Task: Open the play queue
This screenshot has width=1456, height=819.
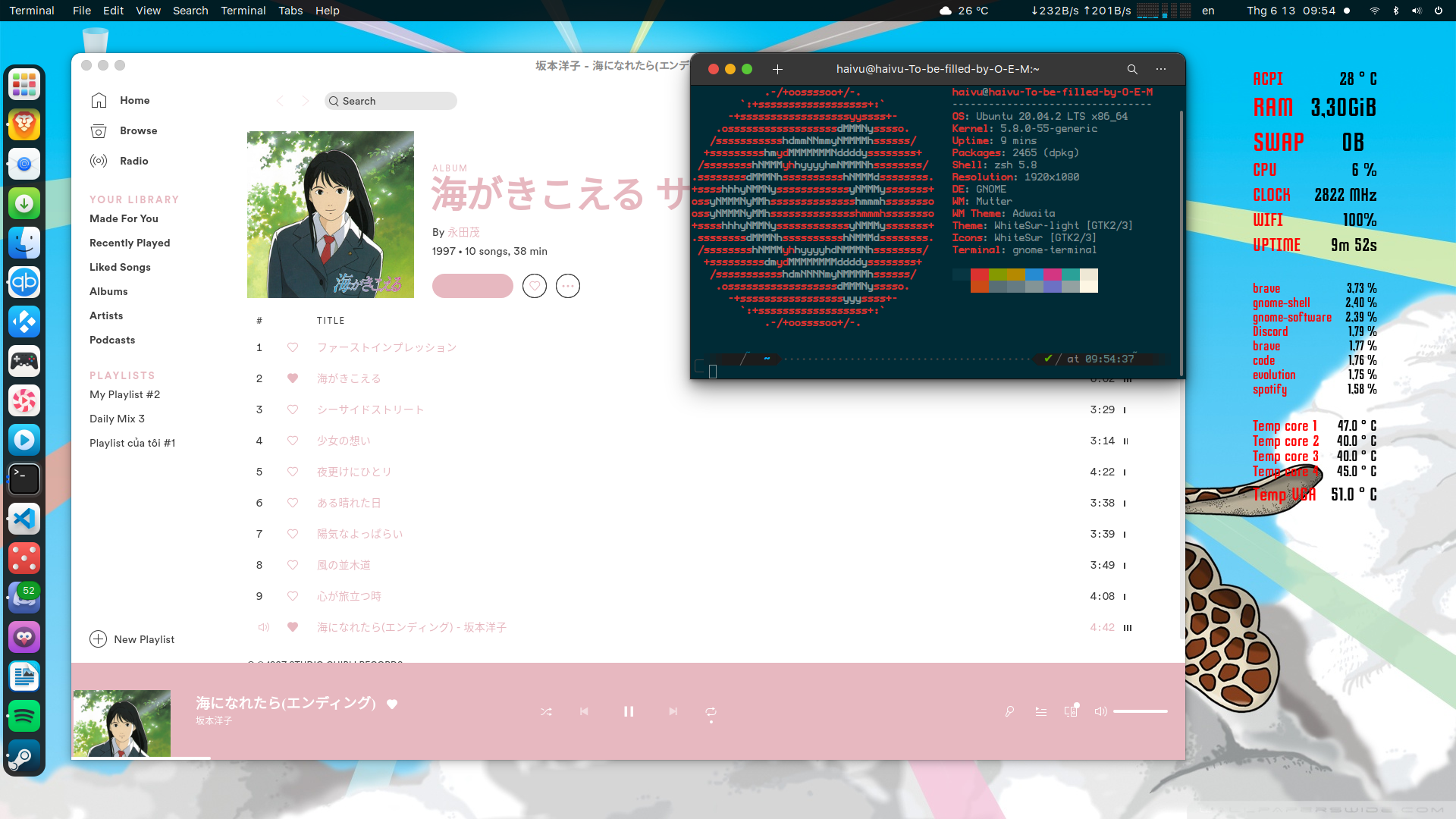Action: (x=1041, y=711)
